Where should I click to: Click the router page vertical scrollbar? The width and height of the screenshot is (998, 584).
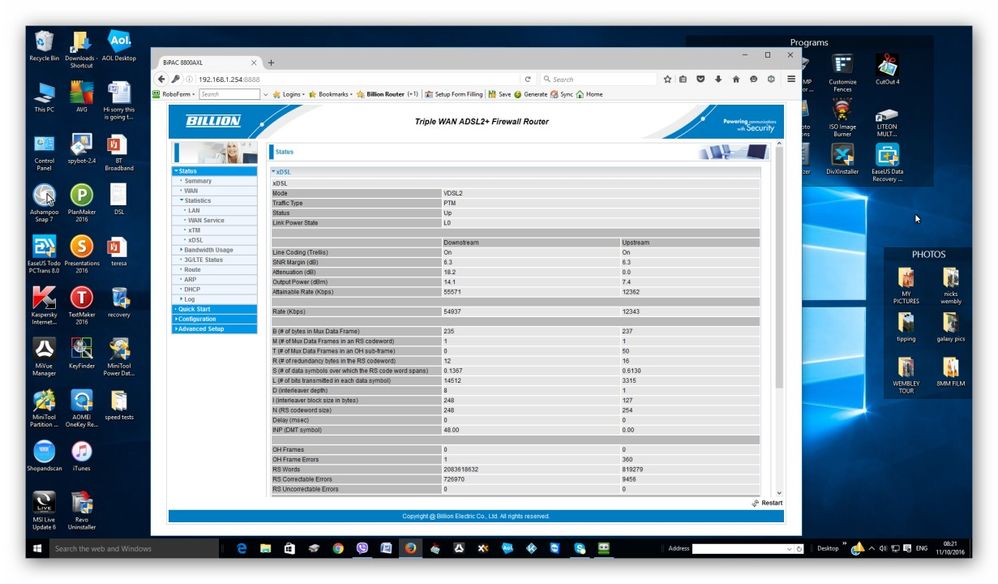point(779,269)
